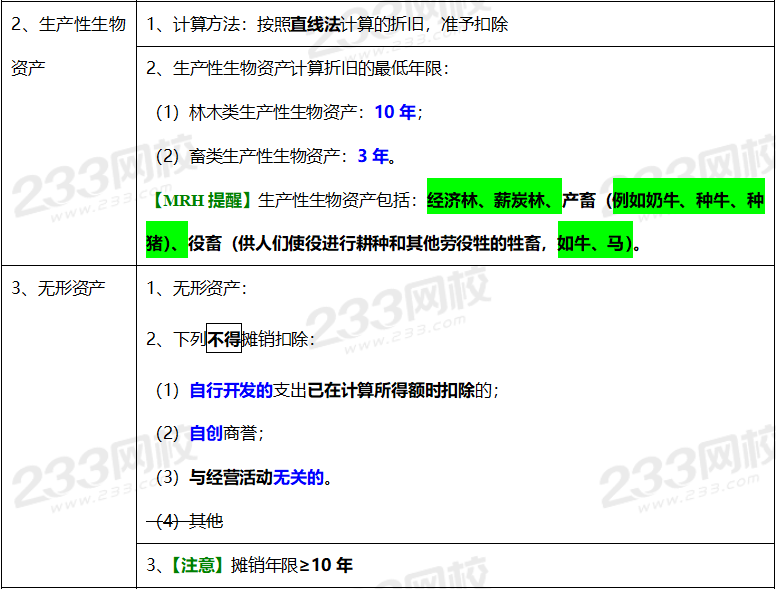Click the blue "10 年" text
776x589 pixels.
[395, 112]
